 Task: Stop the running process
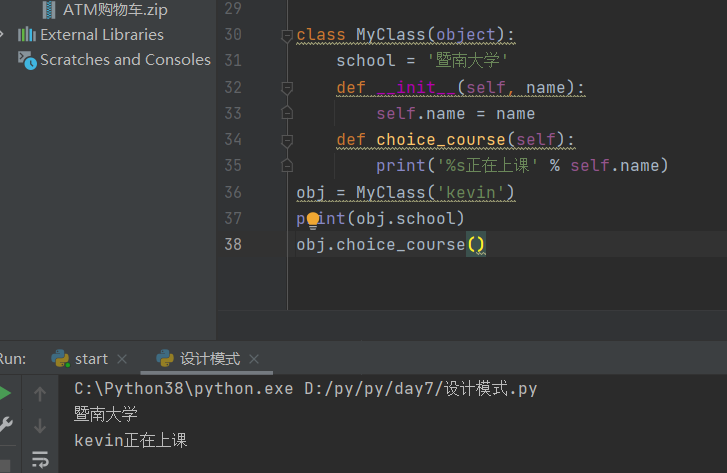point(5,466)
